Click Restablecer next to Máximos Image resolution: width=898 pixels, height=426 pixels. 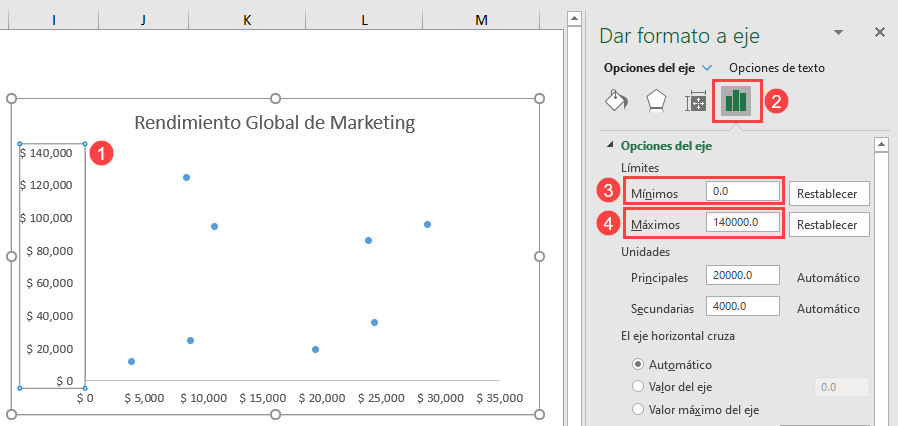829,224
